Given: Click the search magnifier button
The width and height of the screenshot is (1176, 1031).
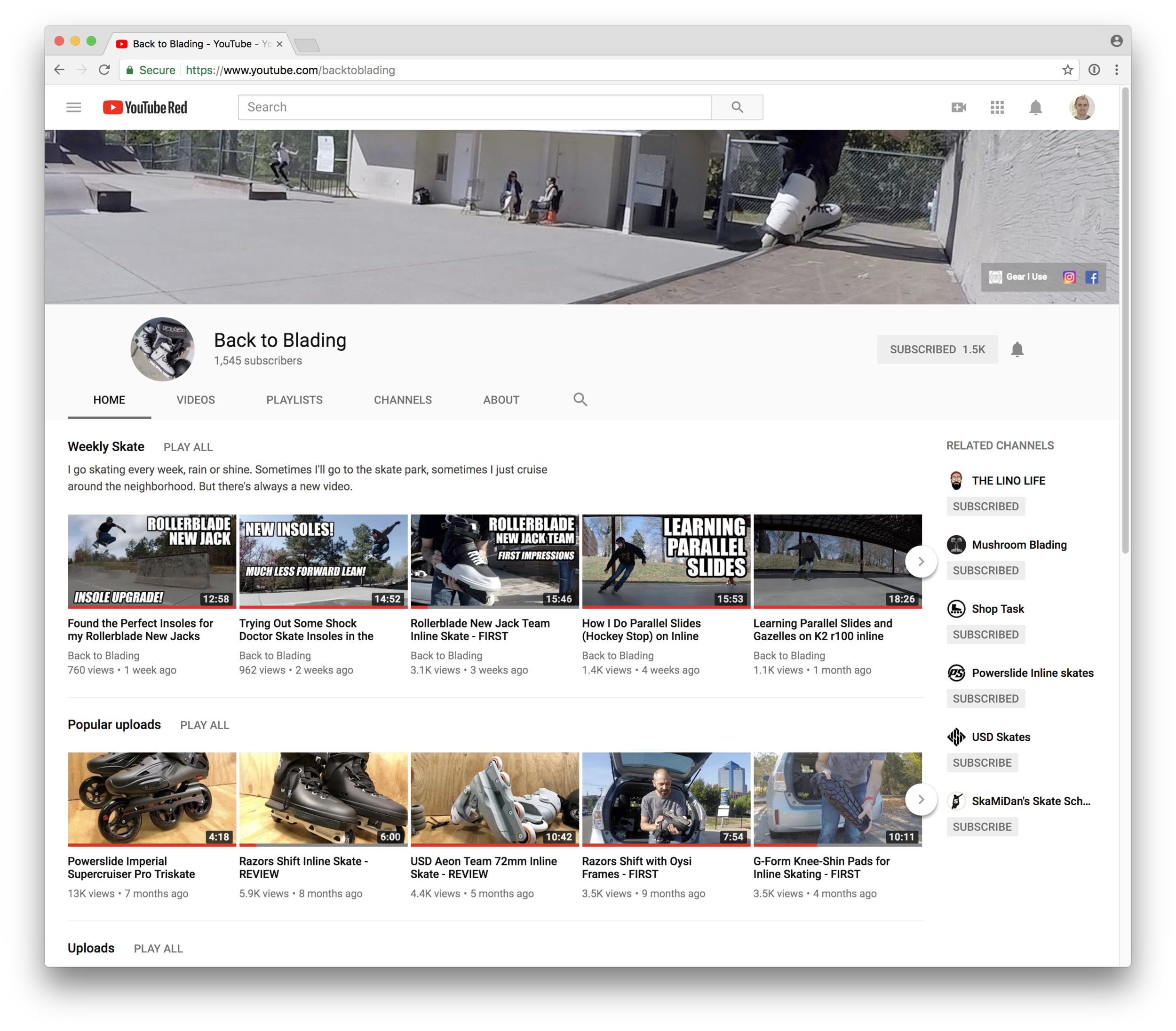Looking at the screenshot, I should pos(737,107).
